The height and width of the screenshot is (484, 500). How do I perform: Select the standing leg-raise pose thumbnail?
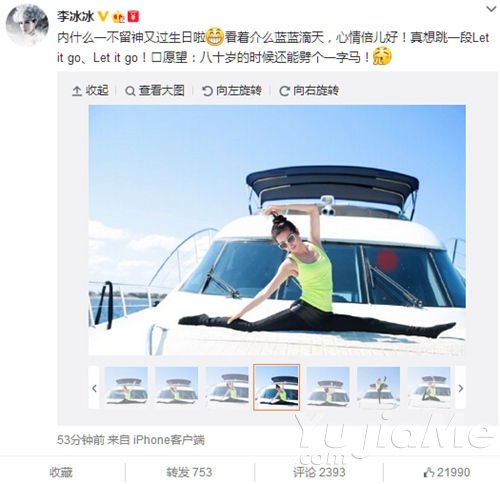[378, 387]
